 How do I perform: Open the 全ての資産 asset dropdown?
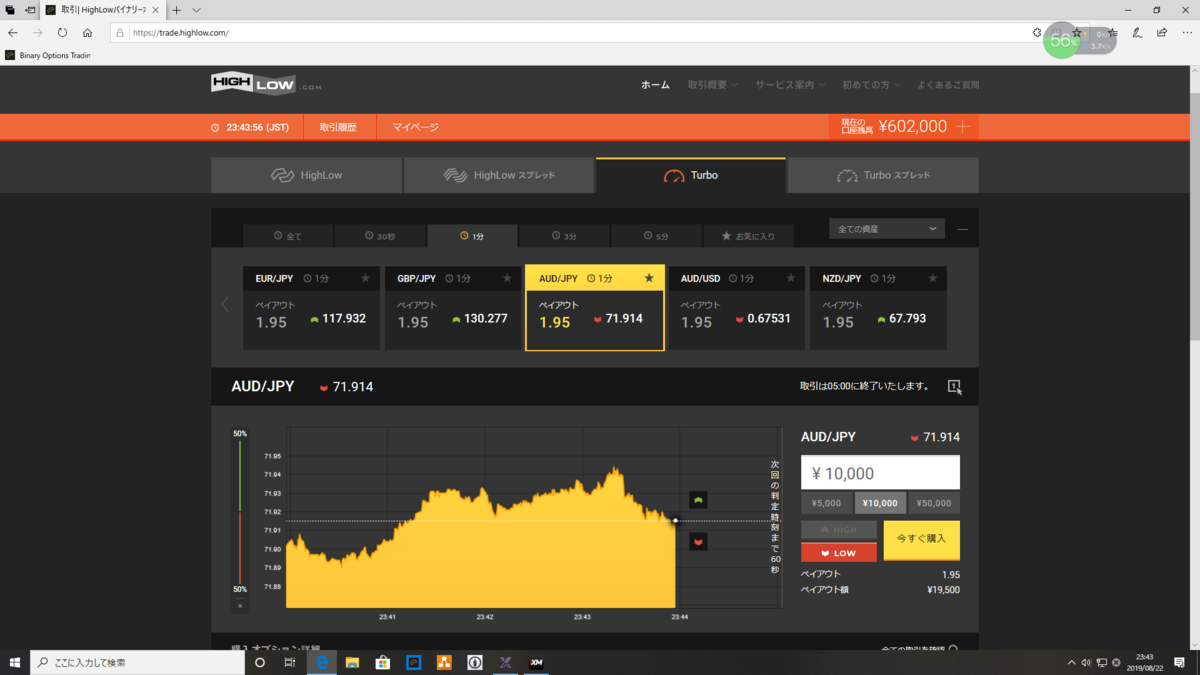[x=887, y=229]
